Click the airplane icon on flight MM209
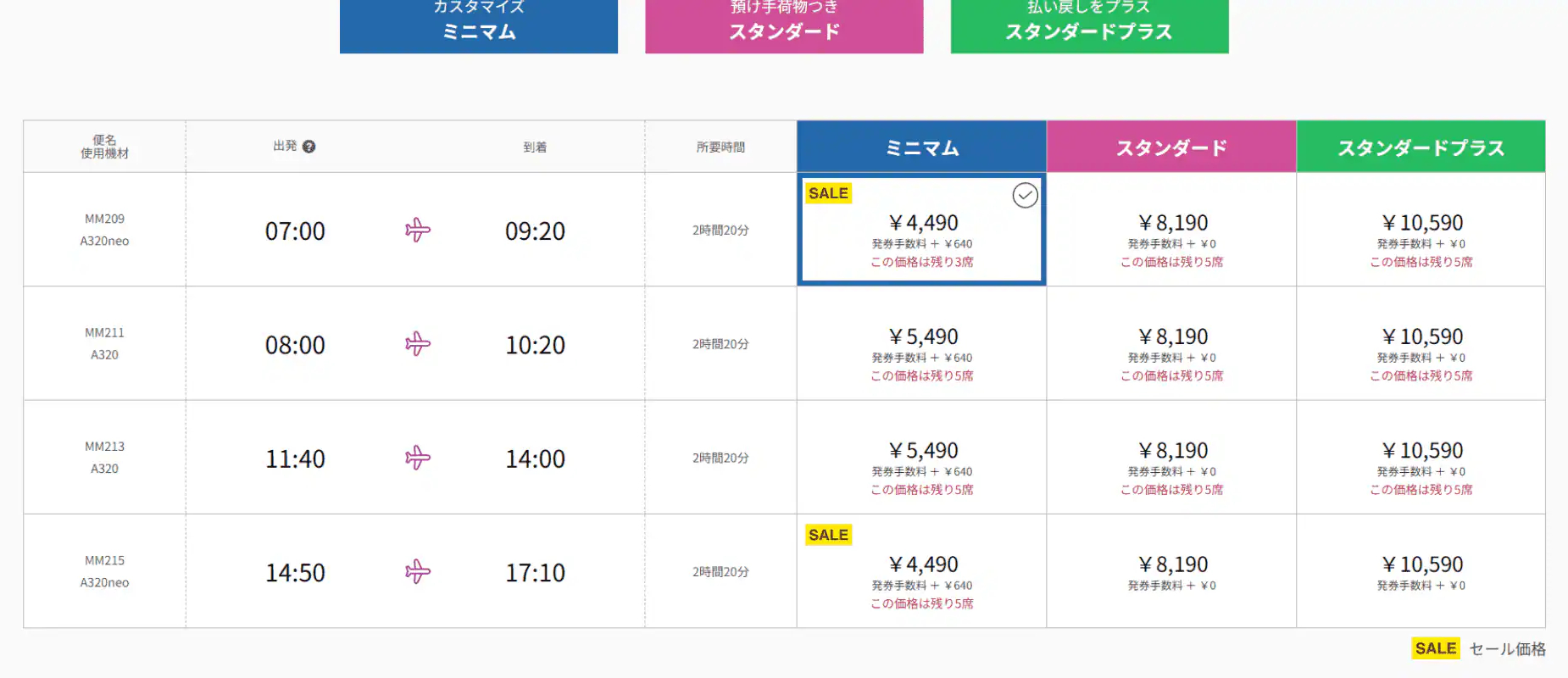The image size is (1568, 678). click(x=417, y=230)
